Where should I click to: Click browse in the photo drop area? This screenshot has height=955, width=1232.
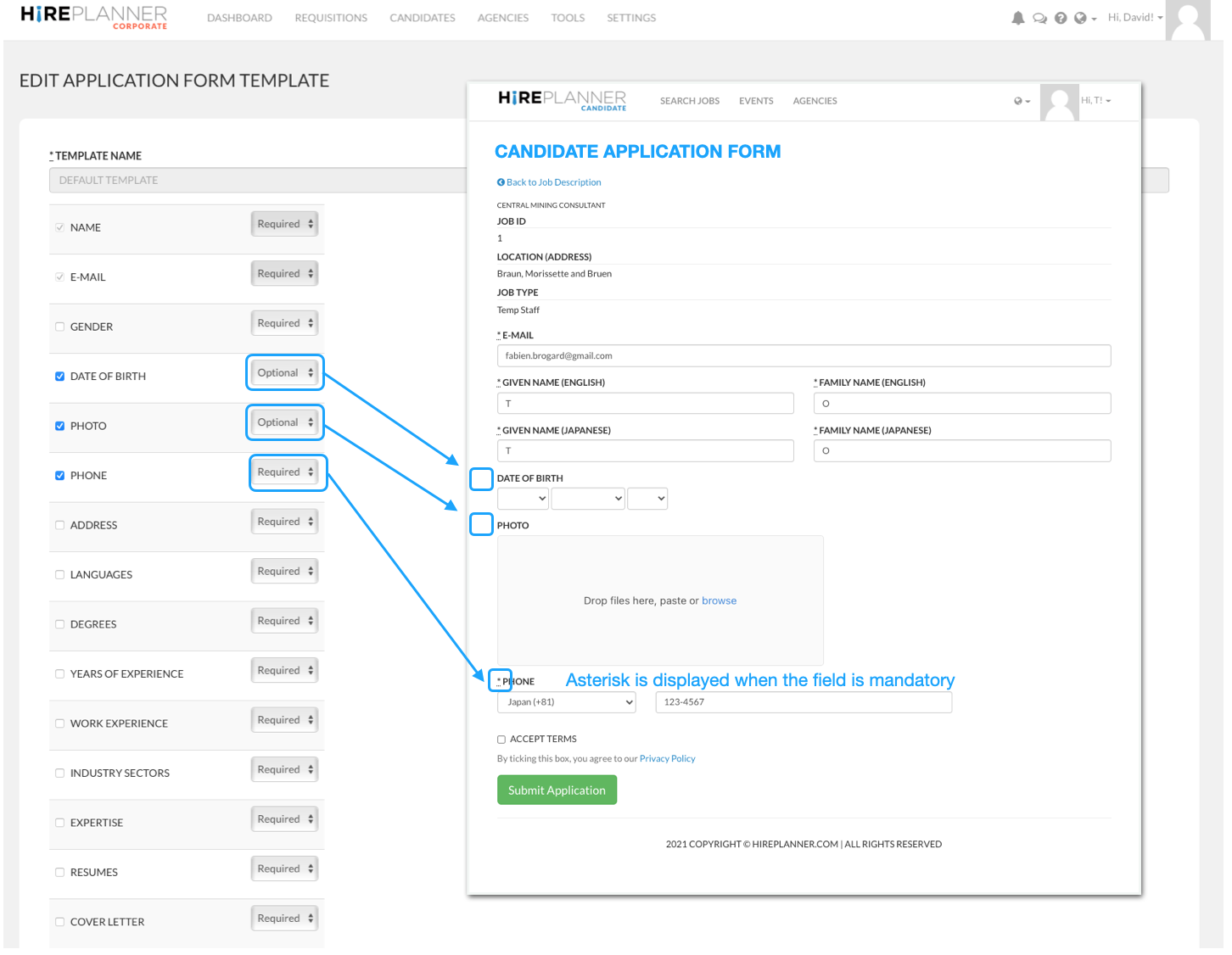[719, 600]
